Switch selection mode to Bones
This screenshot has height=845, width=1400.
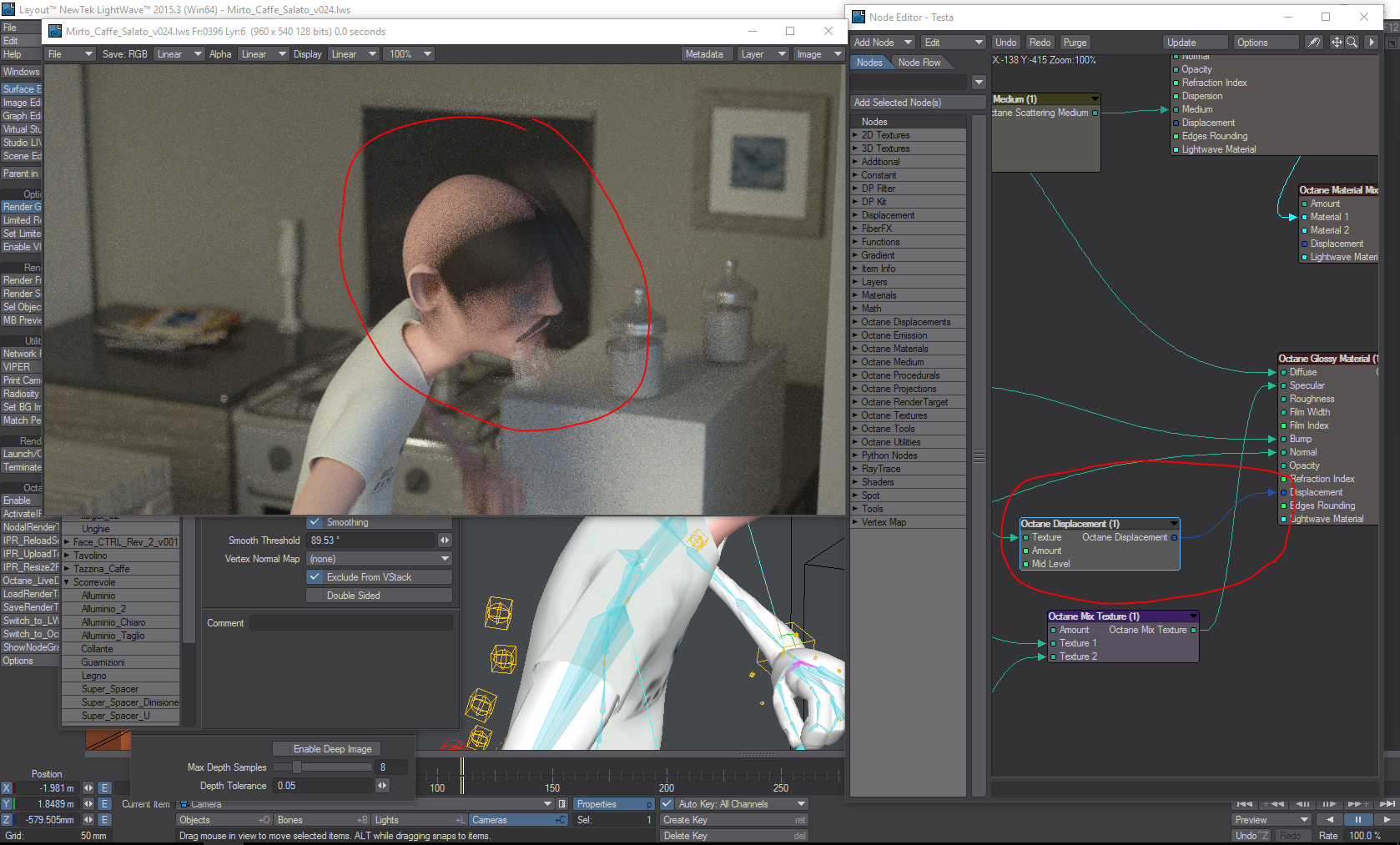pos(322,820)
